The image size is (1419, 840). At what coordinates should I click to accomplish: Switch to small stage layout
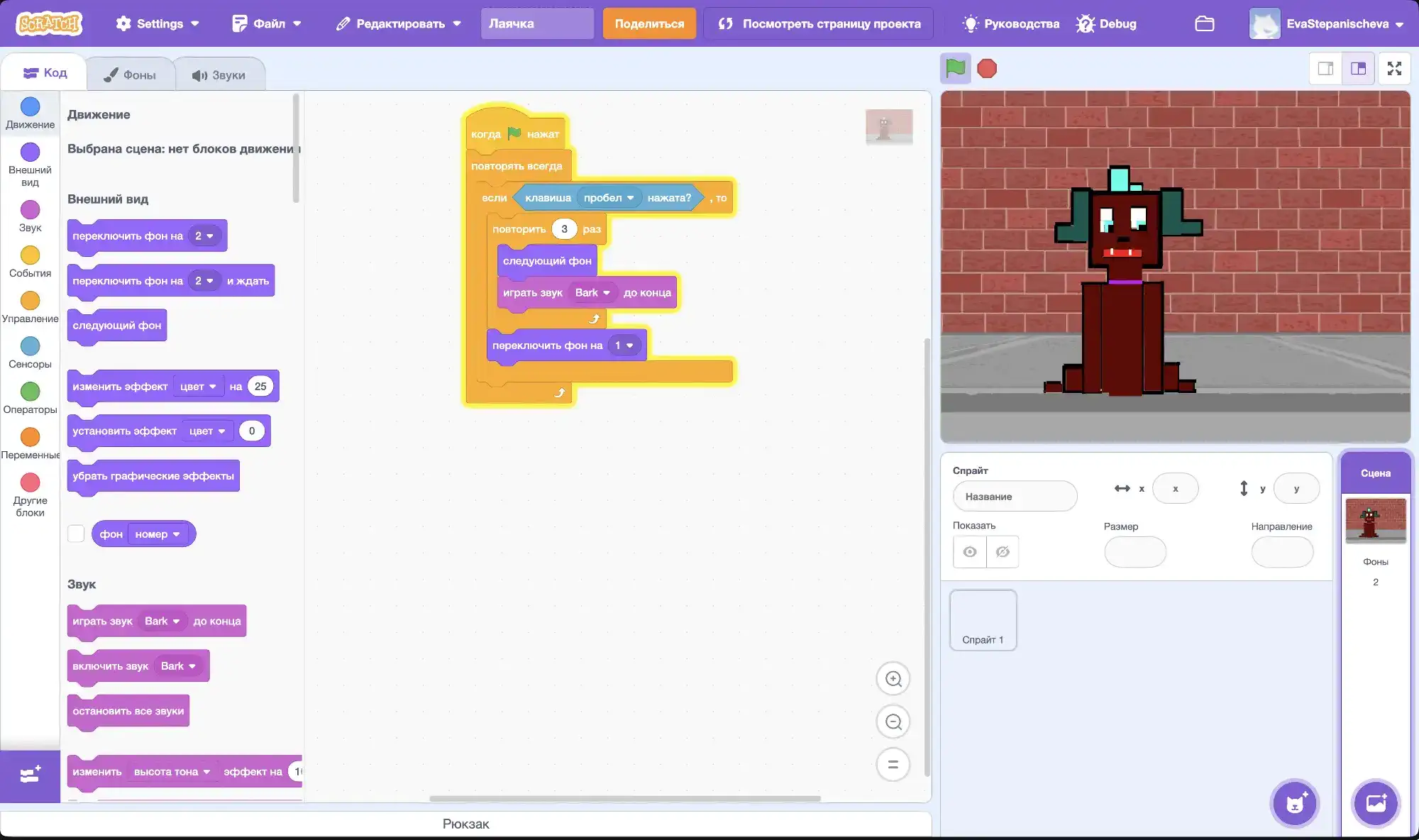tap(1325, 69)
